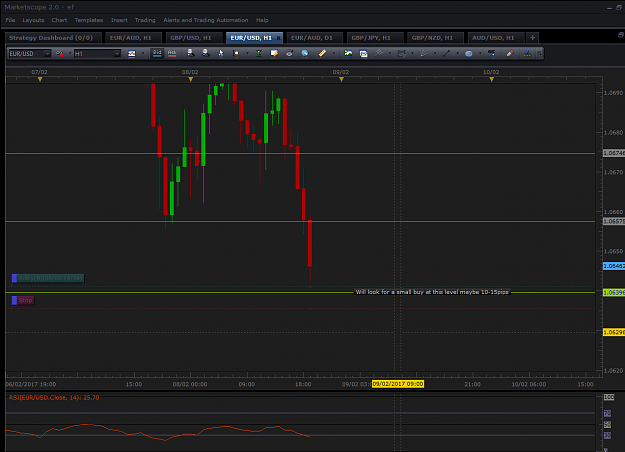This screenshot has height=452, width=625.
Task: Click the RSI(EUR/USD.Close, 14) indicator label
Action: tap(54, 398)
